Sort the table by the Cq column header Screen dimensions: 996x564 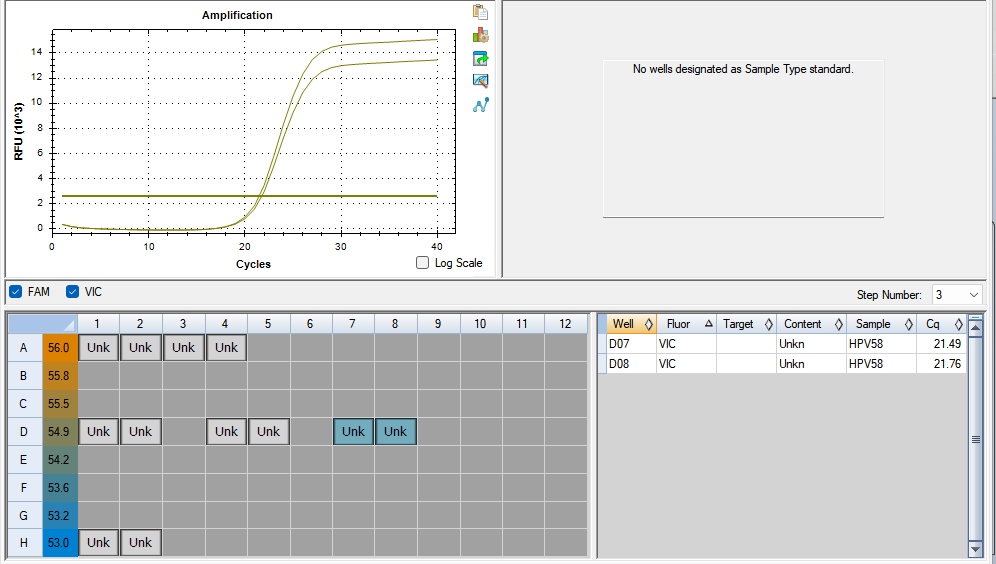coord(941,324)
